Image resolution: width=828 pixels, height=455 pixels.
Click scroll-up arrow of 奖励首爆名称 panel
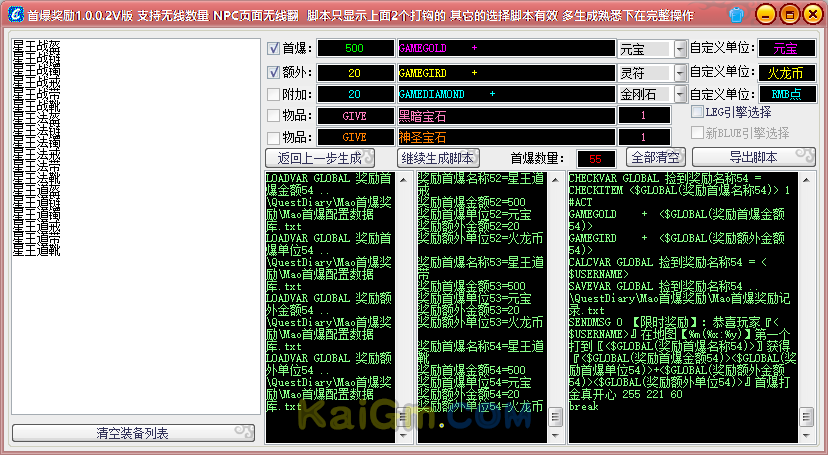pos(555,181)
